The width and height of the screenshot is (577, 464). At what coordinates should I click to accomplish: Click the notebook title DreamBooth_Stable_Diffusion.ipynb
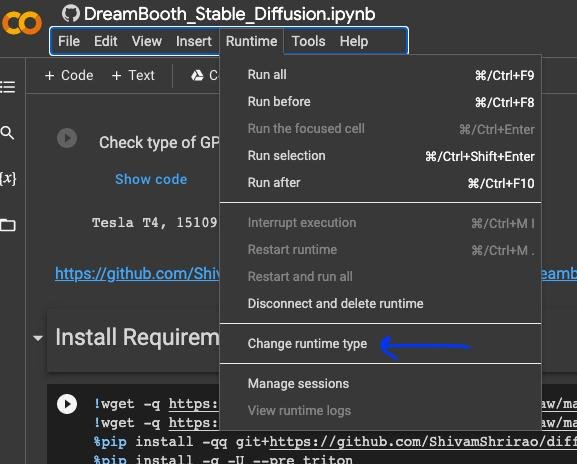(230, 14)
